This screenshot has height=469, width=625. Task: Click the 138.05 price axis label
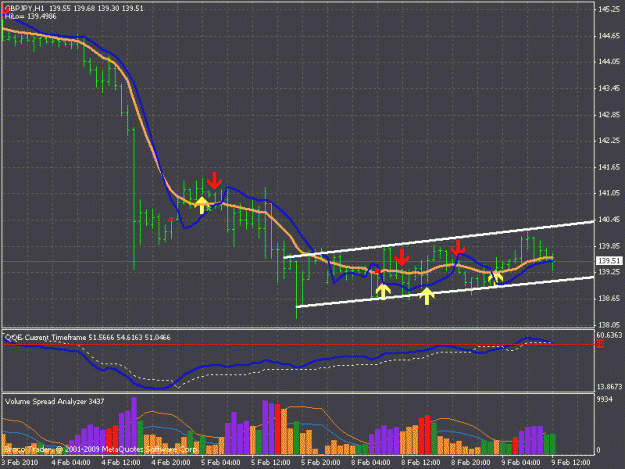click(609, 325)
